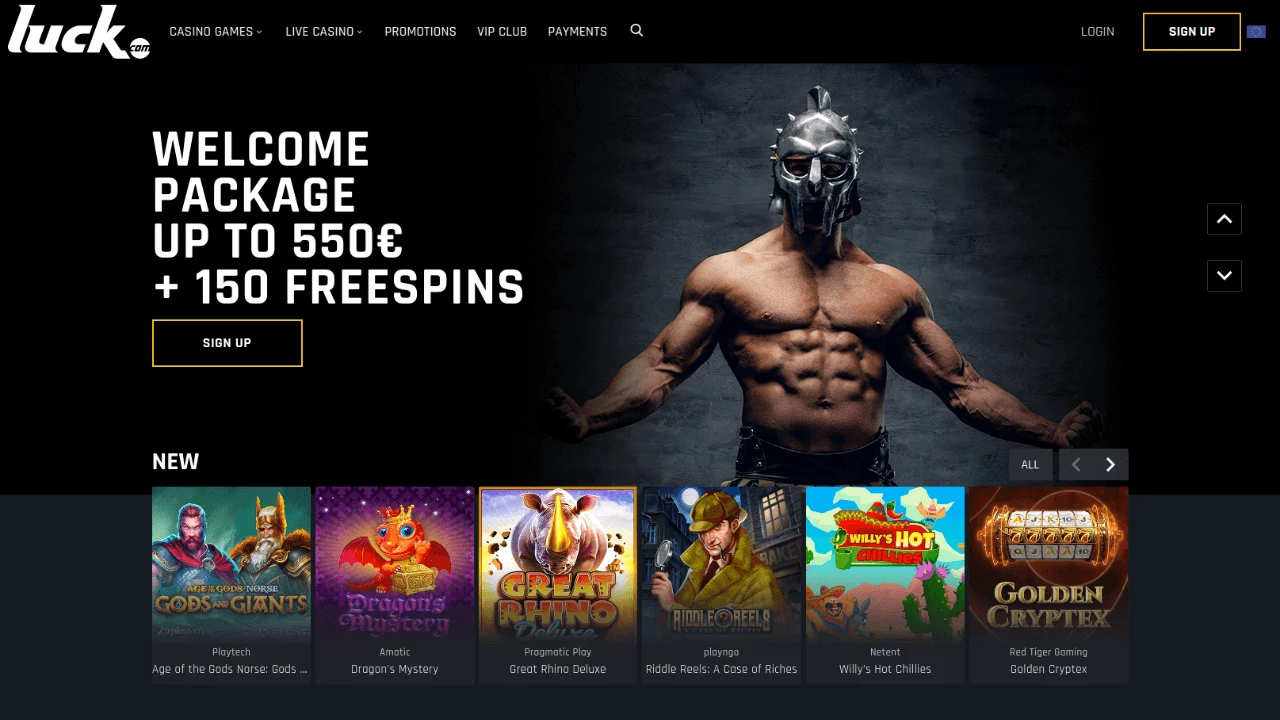Open the VIP Club menu item
This screenshot has width=1280, height=720.
502,32
